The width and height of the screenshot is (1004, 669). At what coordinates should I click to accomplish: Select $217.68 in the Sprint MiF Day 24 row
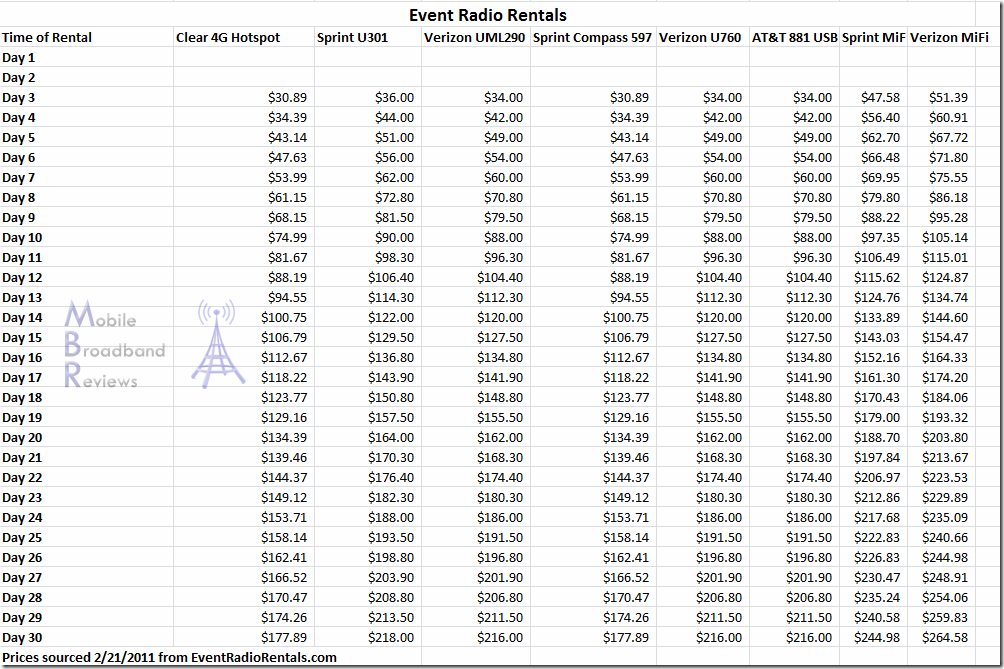point(877,517)
